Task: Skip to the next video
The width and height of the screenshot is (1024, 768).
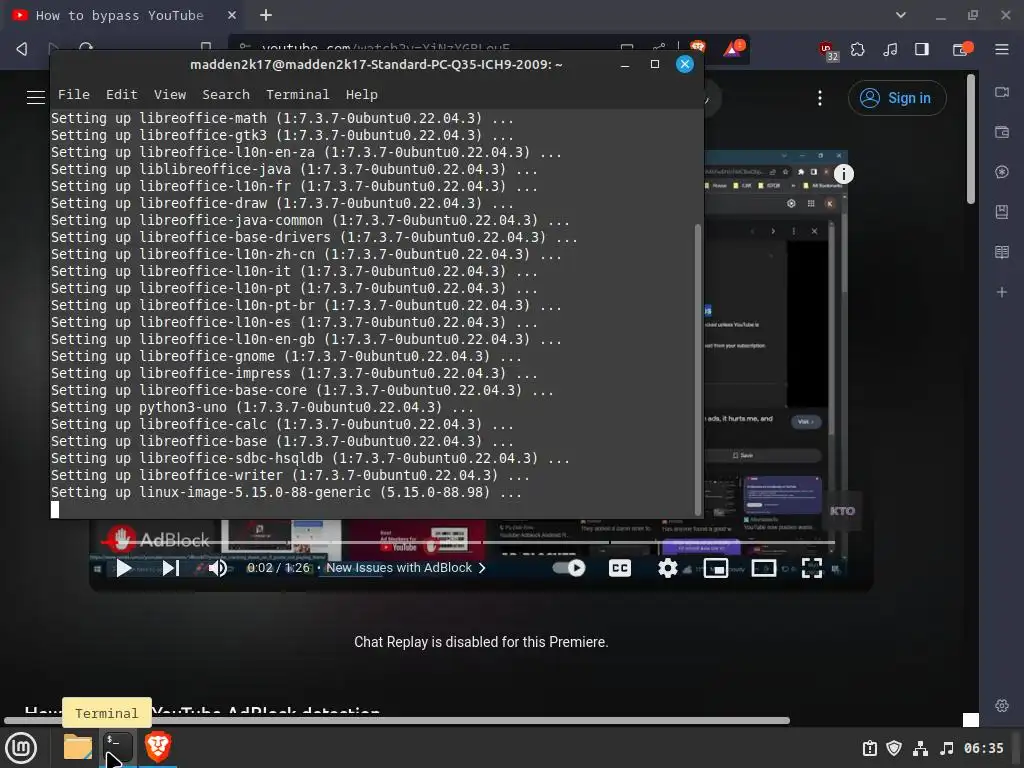Action: [170, 568]
